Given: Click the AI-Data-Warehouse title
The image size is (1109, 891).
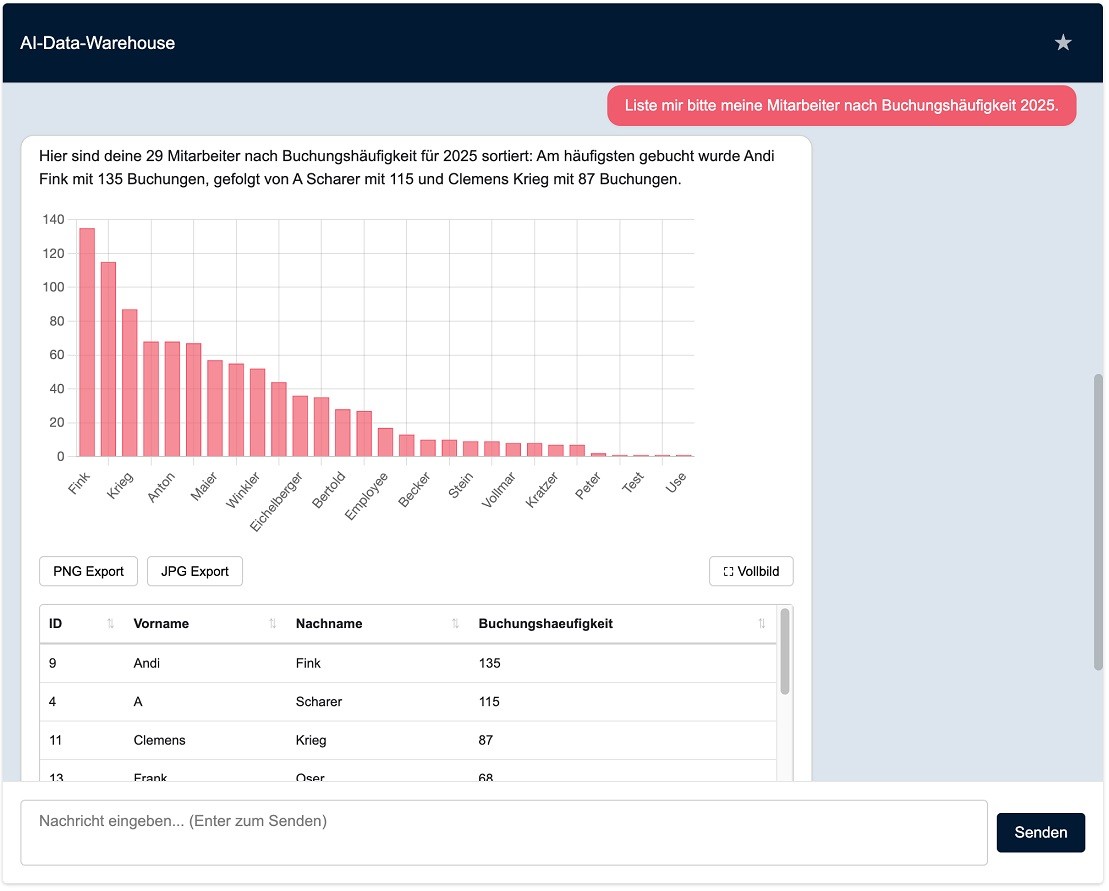Looking at the screenshot, I should (x=98, y=43).
